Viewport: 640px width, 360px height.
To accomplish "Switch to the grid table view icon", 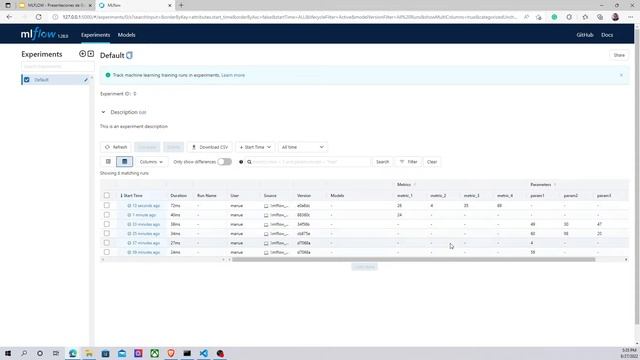I will click(124, 162).
